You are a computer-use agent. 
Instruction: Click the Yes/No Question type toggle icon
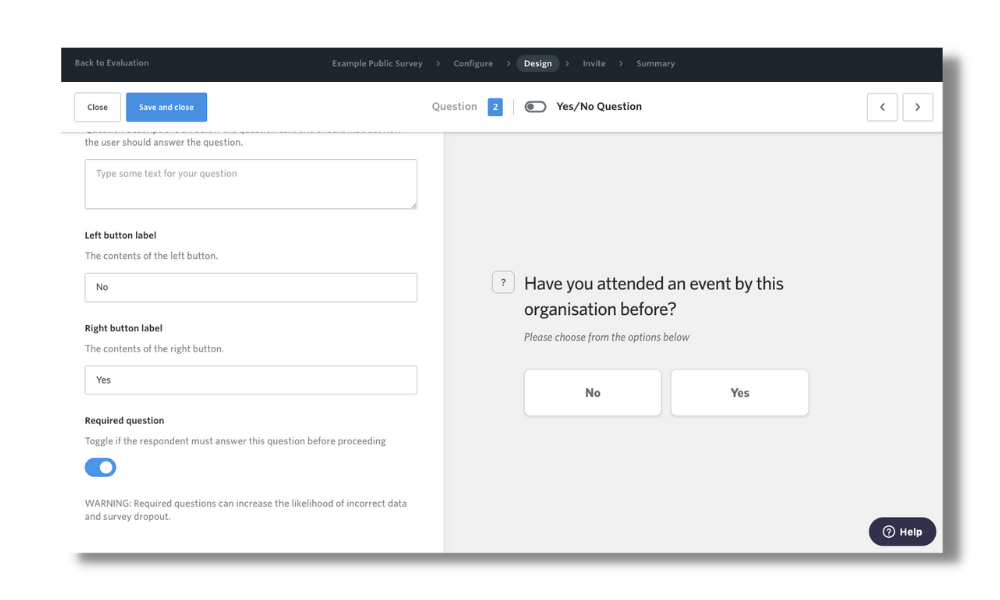point(535,107)
